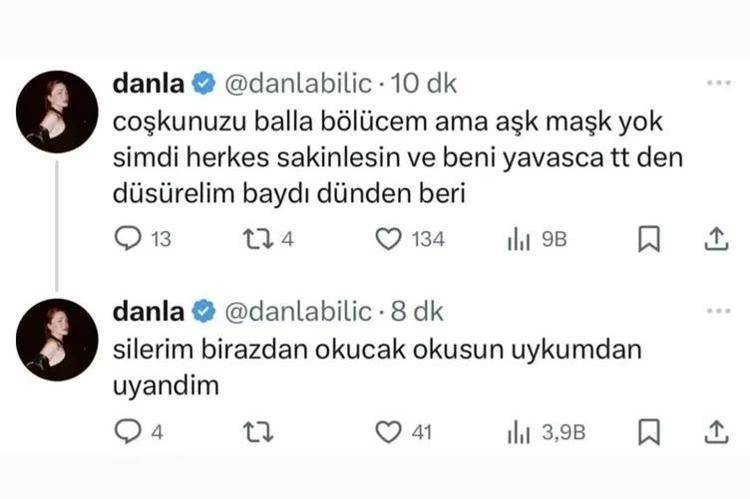Like the second tweet with 41 likes
The height and width of the screenshot is (499, 750).
click(x=387, y=432)
